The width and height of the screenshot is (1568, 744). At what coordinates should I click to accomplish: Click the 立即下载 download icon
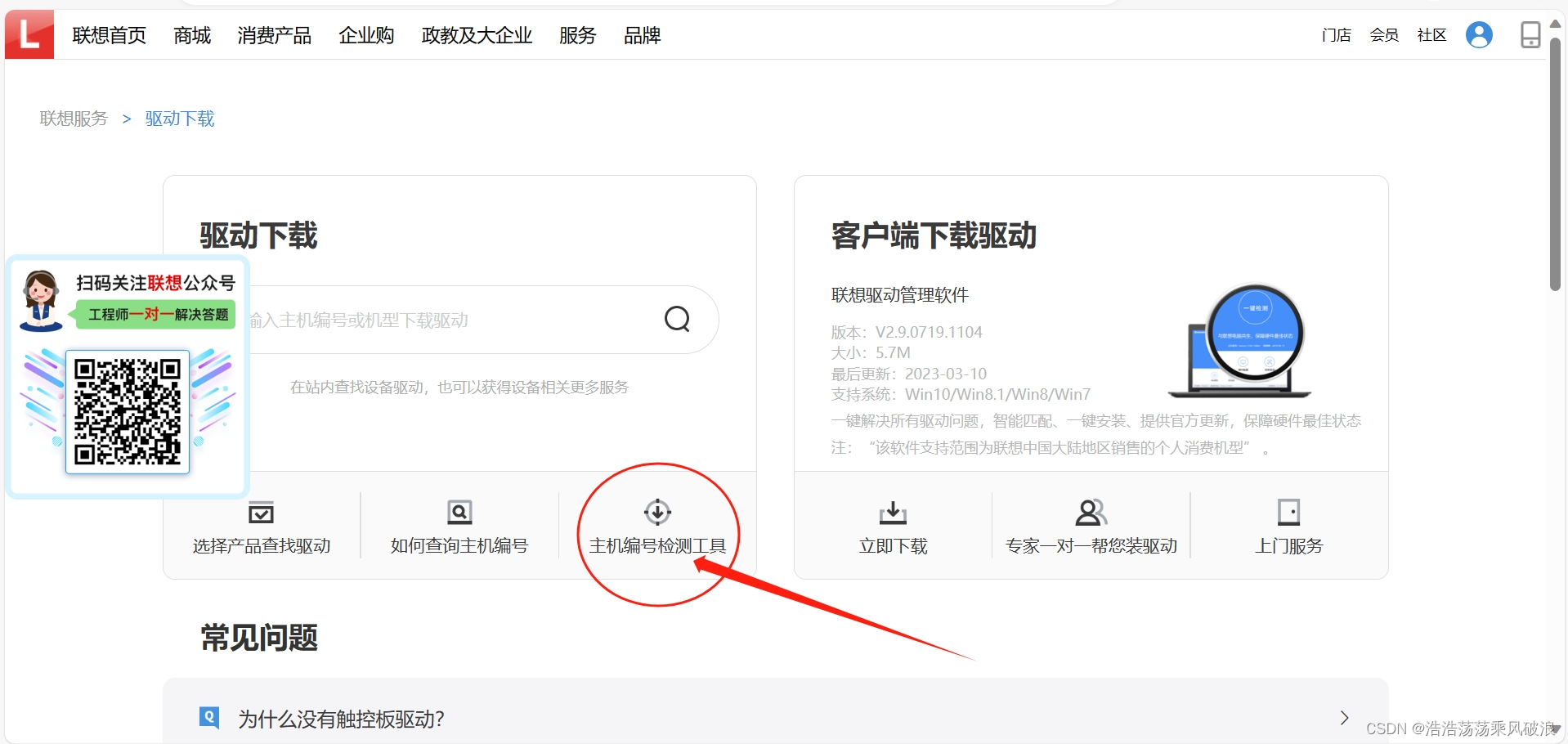click(x=892, y=513)
